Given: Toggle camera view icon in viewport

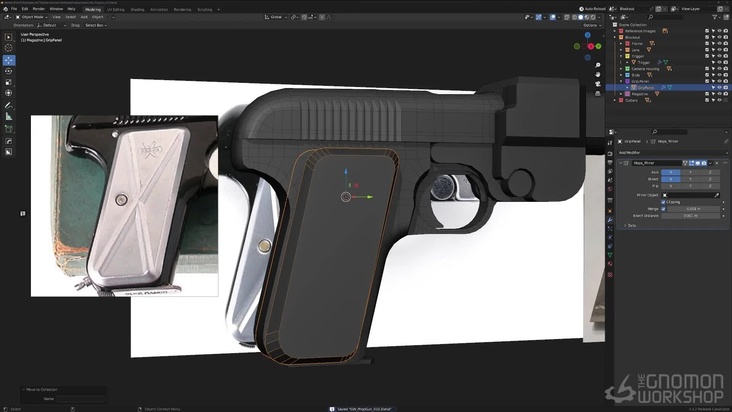Looking at the screenshot, I should tap(598, 84).
